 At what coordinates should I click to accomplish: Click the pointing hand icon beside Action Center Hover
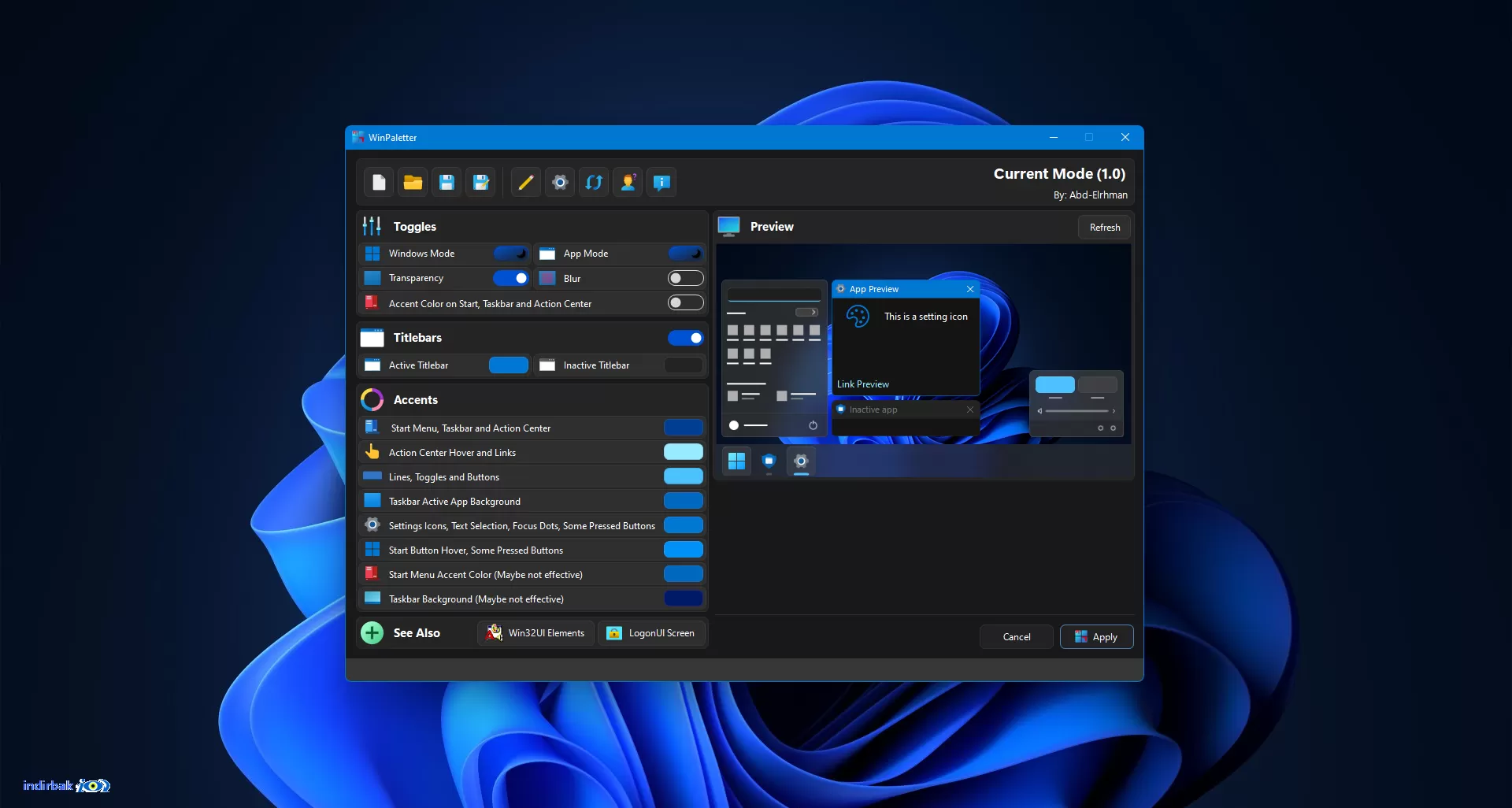click(x=372, y=452)
